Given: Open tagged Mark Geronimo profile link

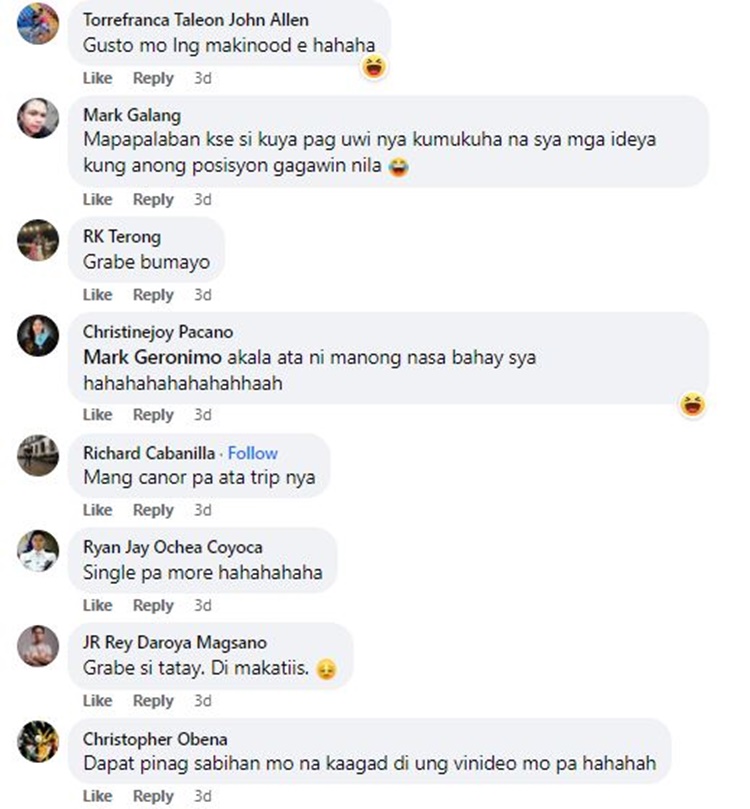Looking at the screenshot, I should 152,357.
